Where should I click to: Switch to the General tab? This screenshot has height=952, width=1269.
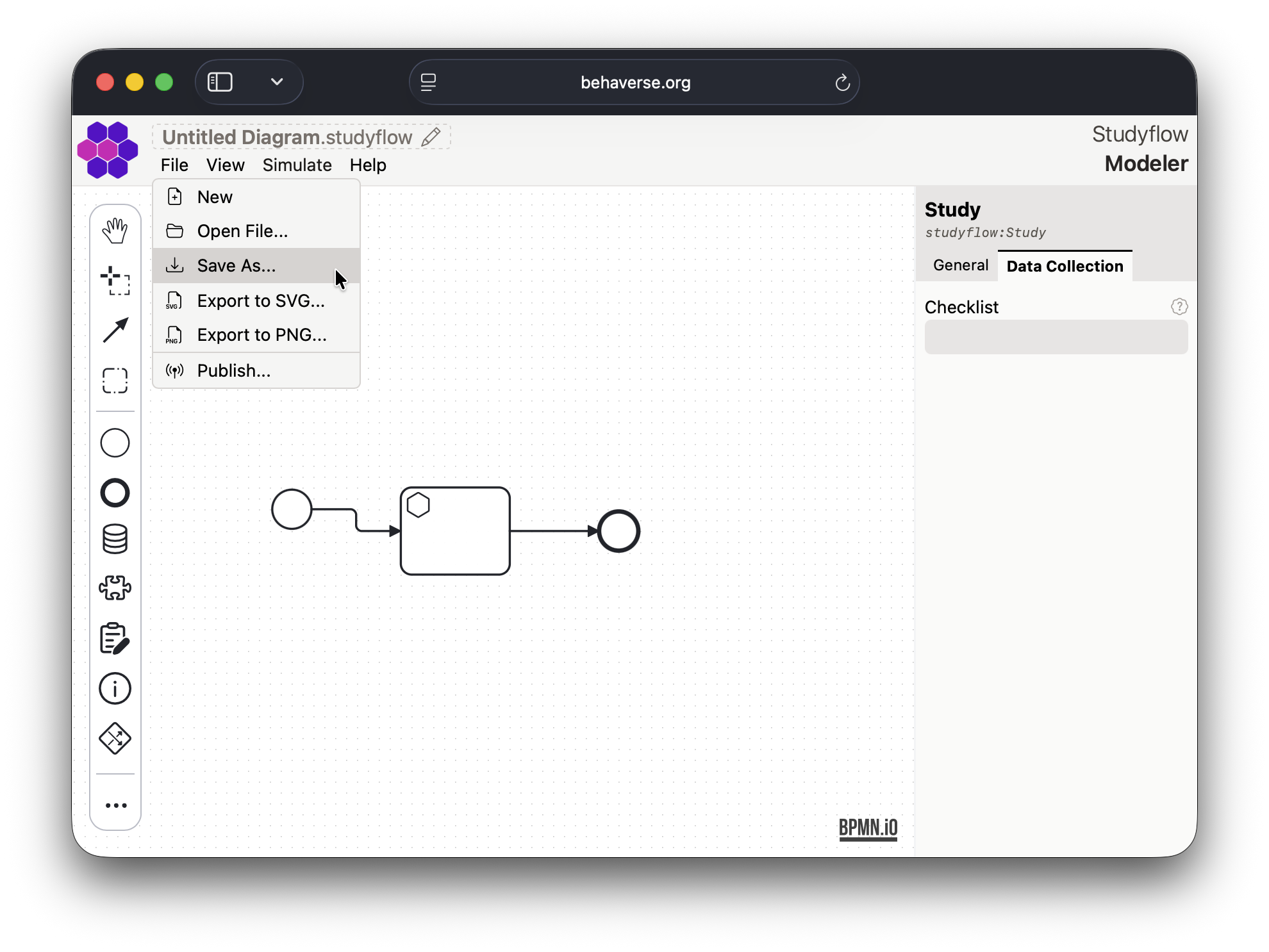[x=959, y=265]
